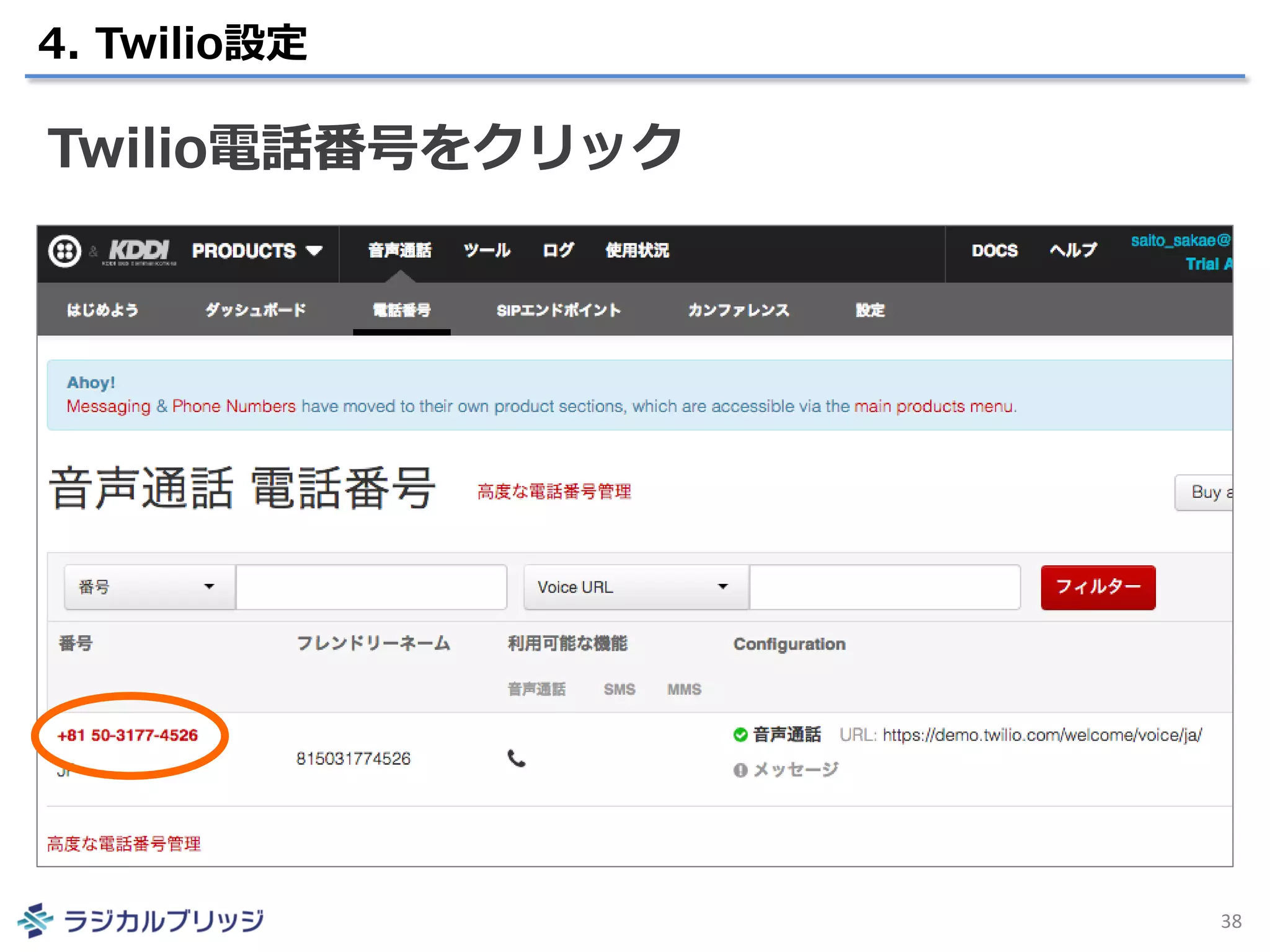Viewport: 1270px width, 952px height.
Task: Click the Twilio logo icon
Action: tap(64, 251)
